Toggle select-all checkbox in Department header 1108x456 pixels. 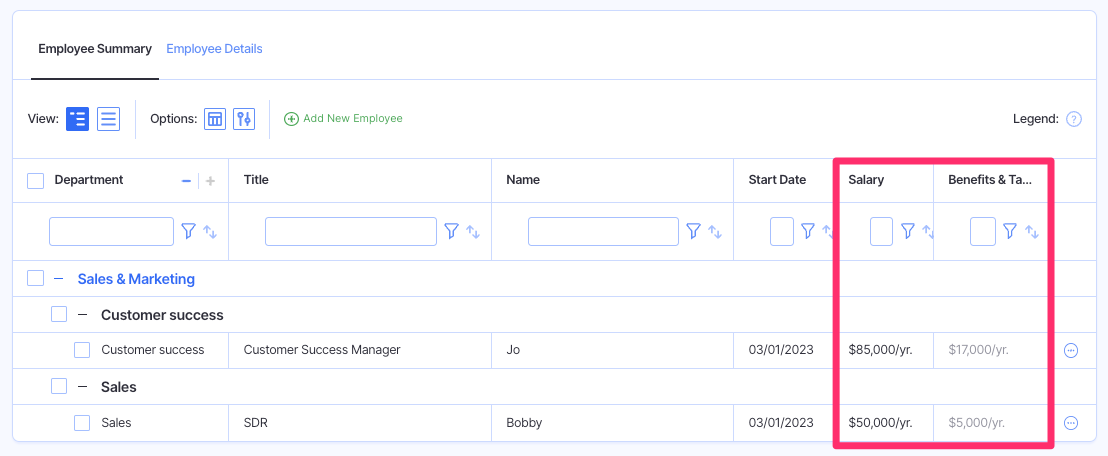[x=36, y=181]
